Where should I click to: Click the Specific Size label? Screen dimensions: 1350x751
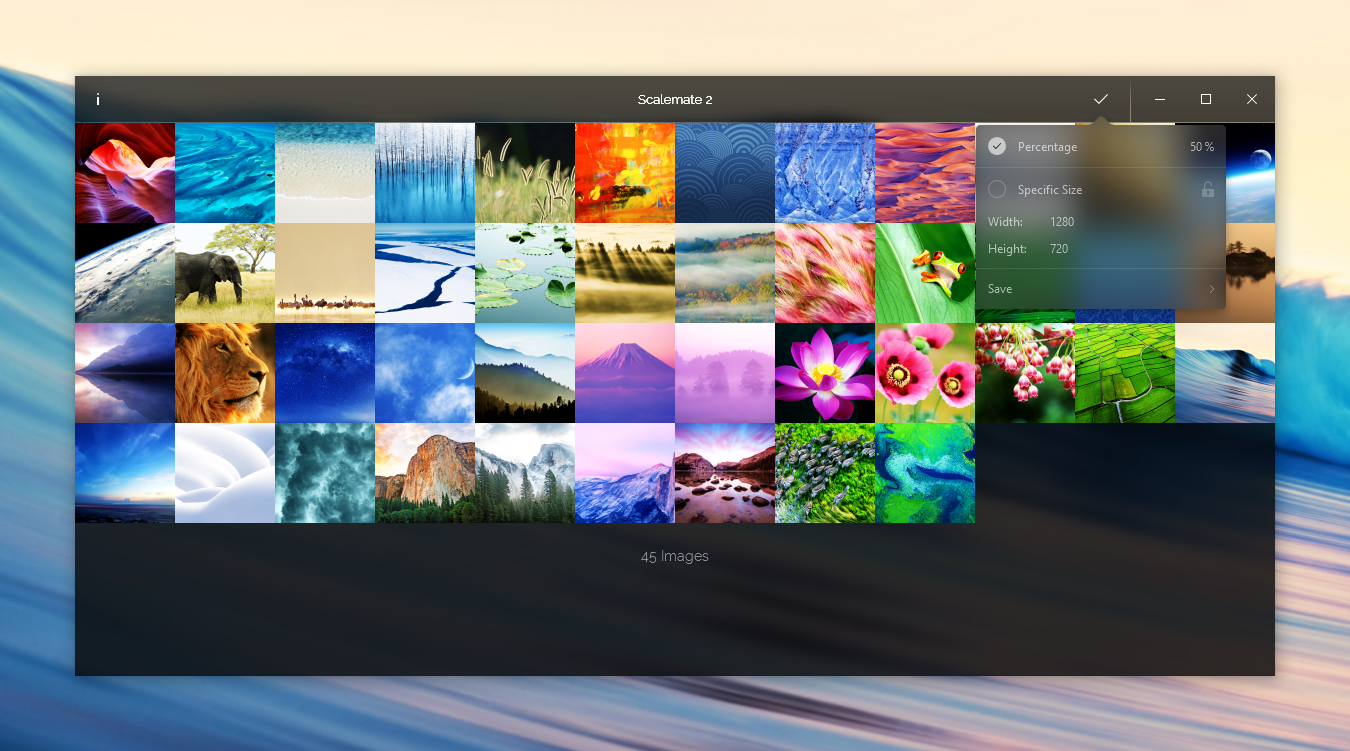pos(1050,190)
